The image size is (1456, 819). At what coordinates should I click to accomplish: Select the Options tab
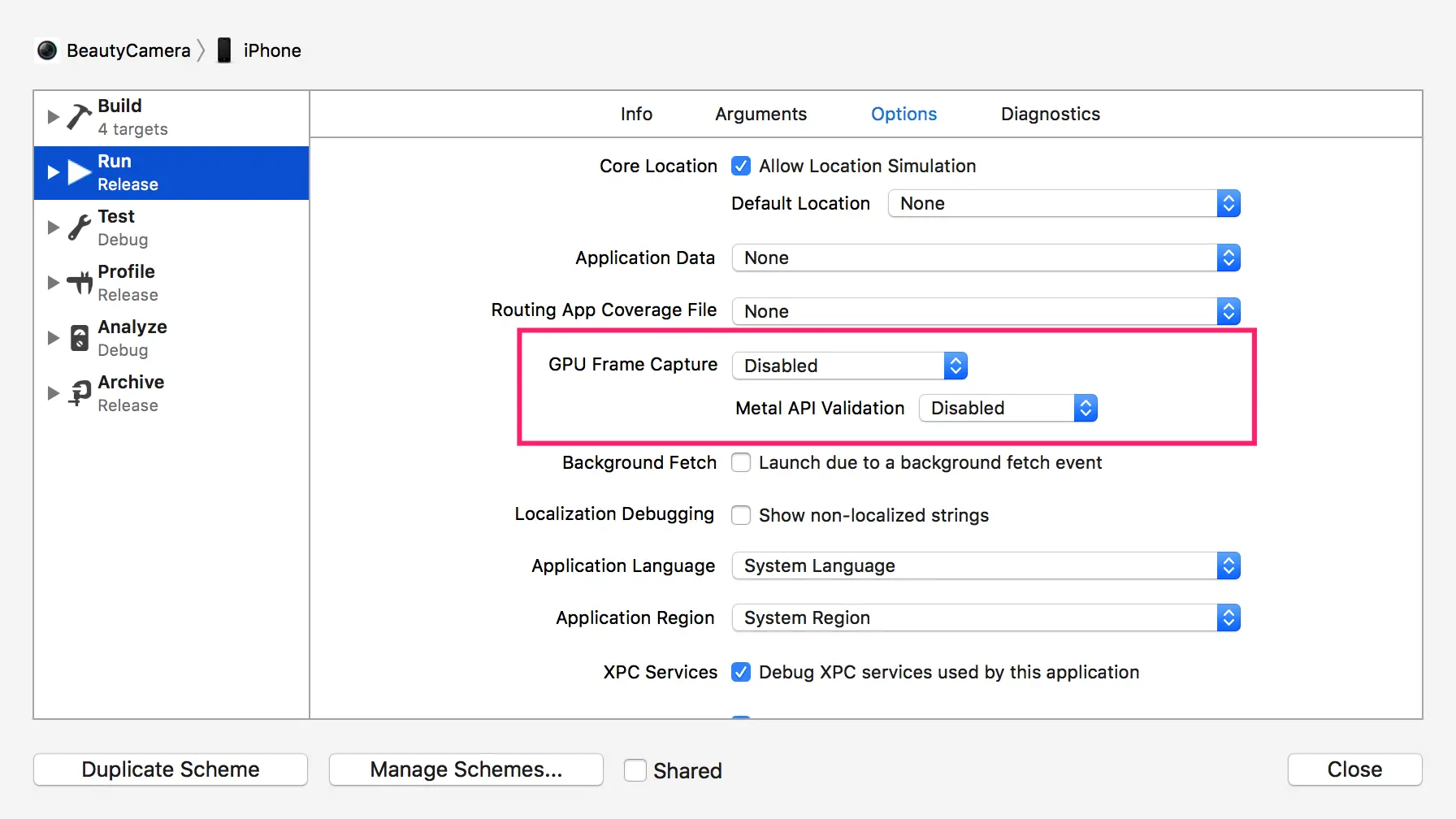click(903, 115)
